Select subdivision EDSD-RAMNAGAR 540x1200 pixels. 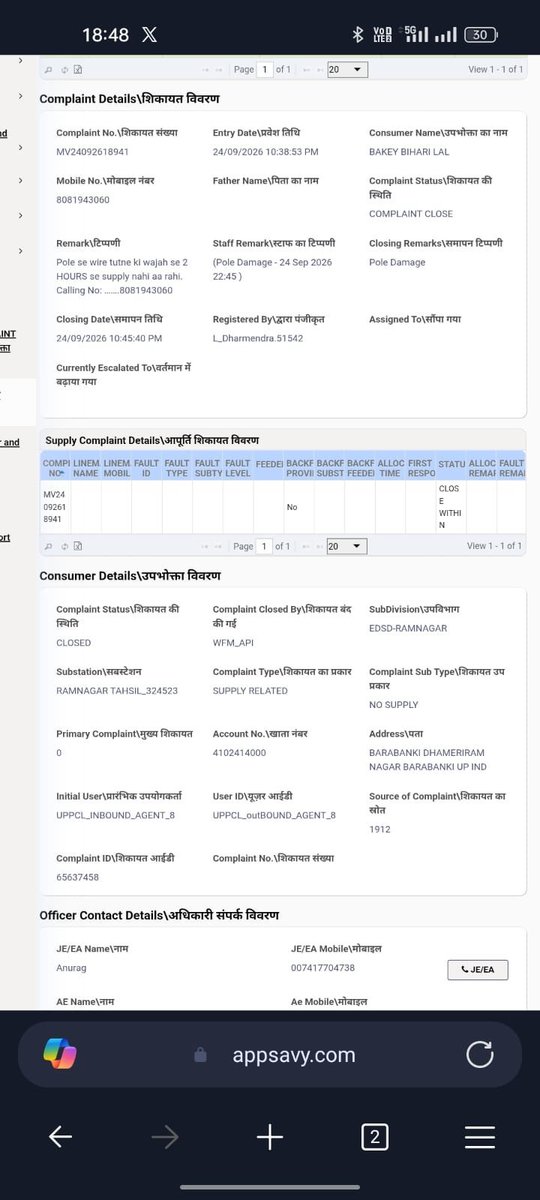pos(408,628)
